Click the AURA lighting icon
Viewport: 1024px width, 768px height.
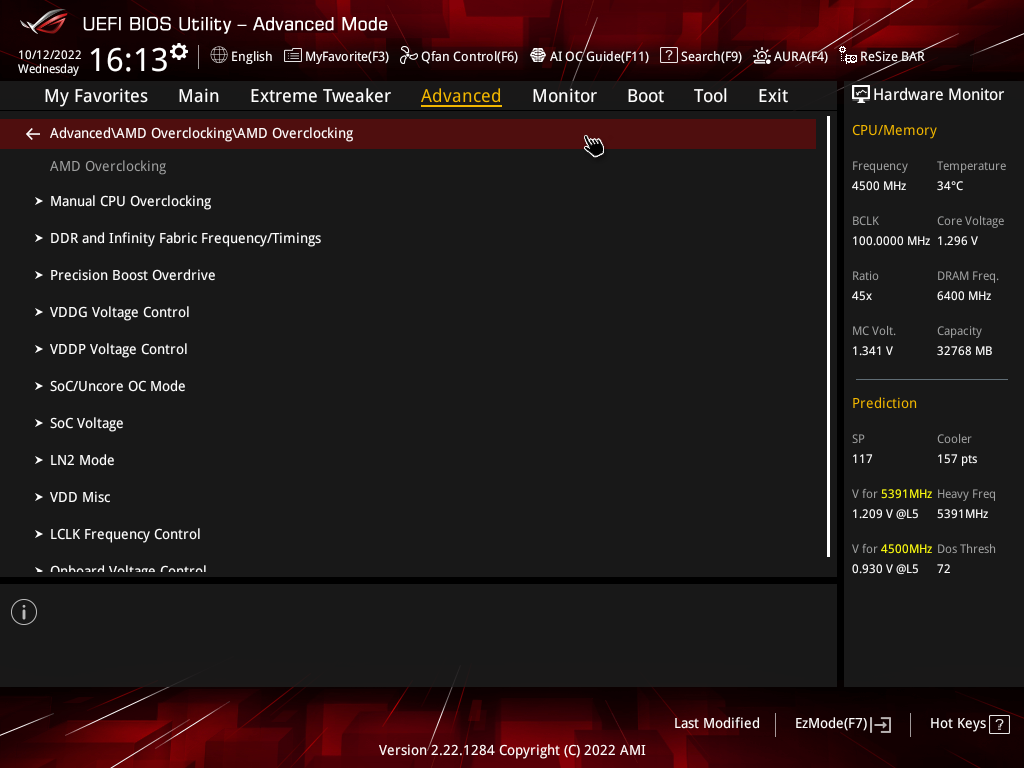(761, 56)
